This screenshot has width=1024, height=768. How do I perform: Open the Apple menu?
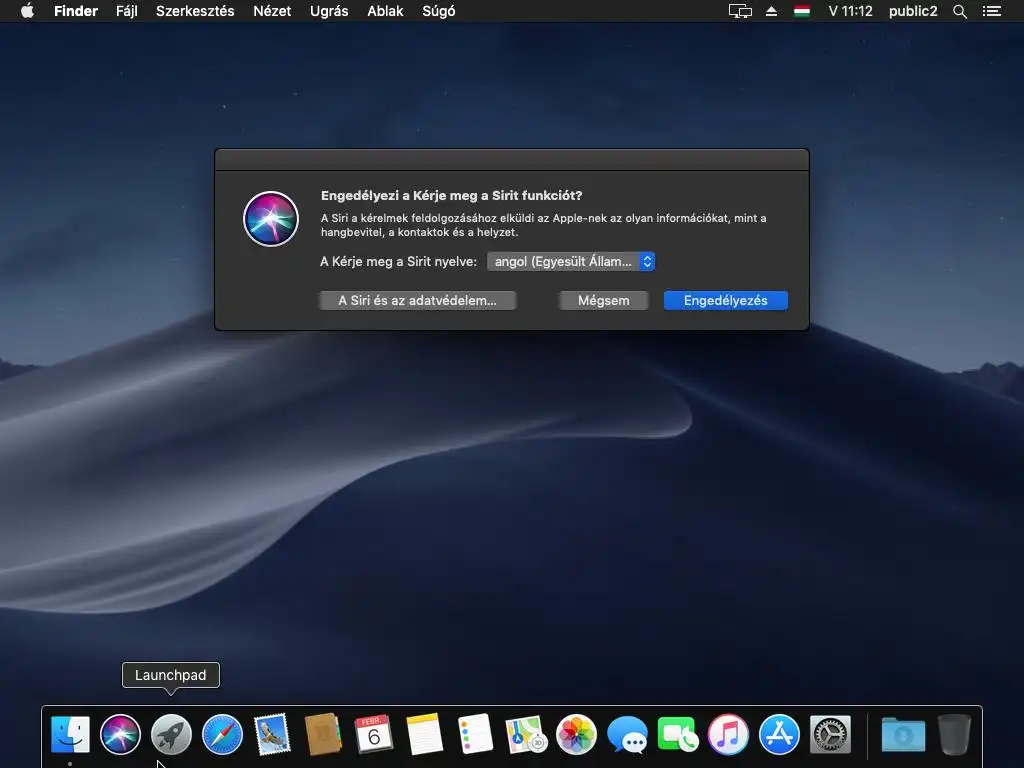point(27,11)
